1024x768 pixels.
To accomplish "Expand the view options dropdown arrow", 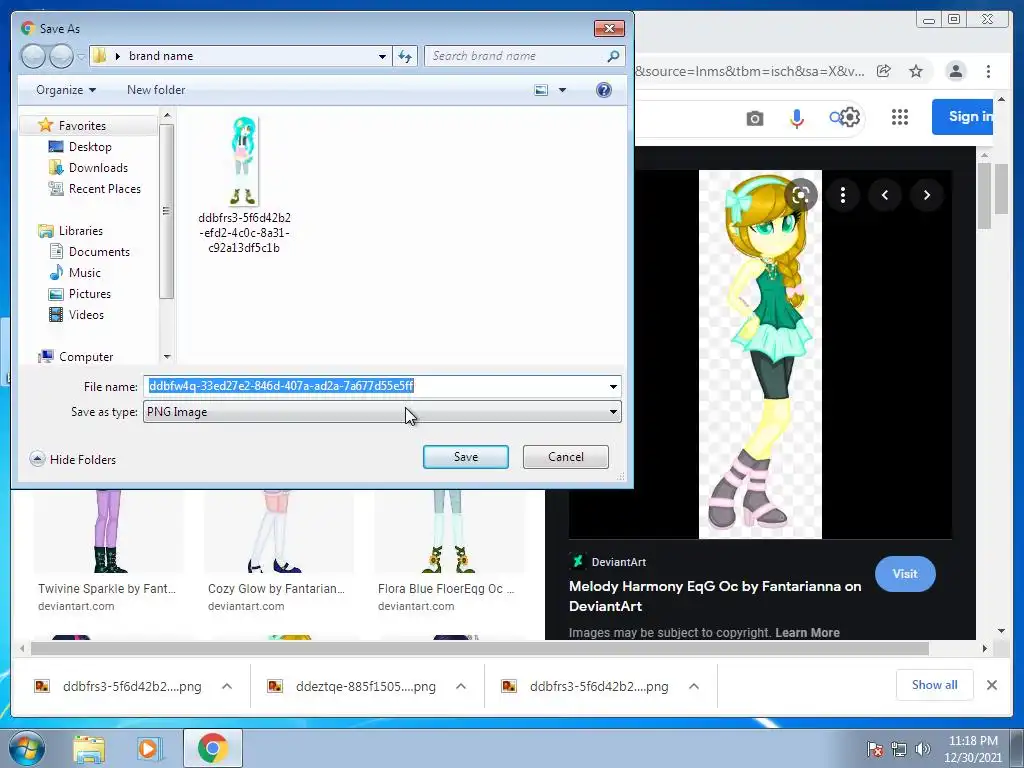I will click(x=562, y=90).
